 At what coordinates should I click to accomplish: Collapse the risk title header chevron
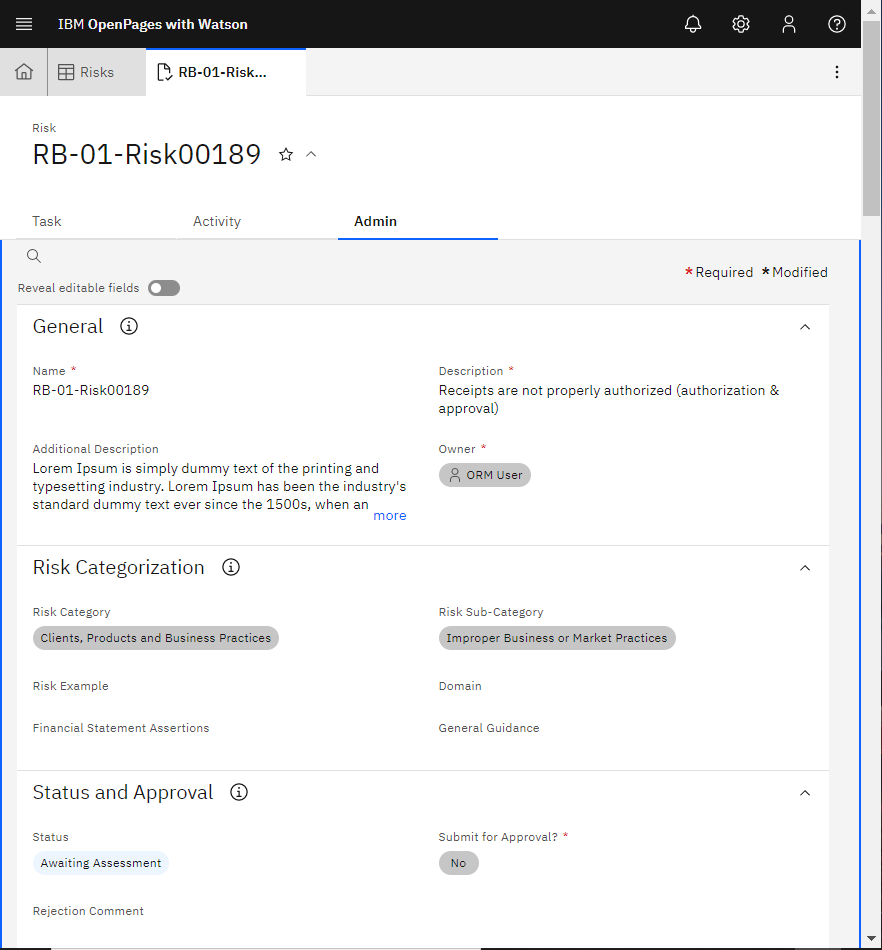[x=311, y=154]
